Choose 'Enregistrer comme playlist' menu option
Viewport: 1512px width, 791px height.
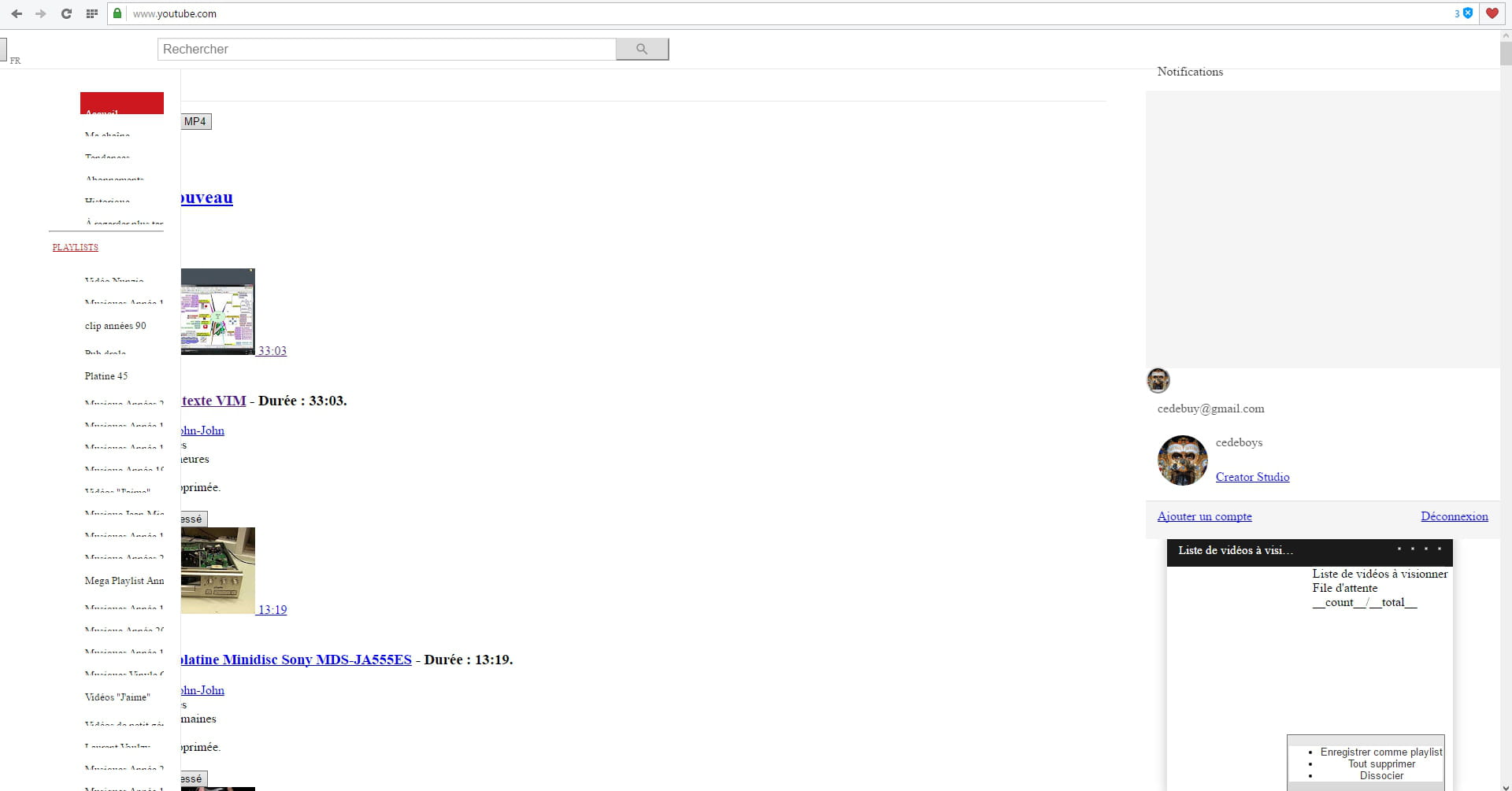point(1381,752)
